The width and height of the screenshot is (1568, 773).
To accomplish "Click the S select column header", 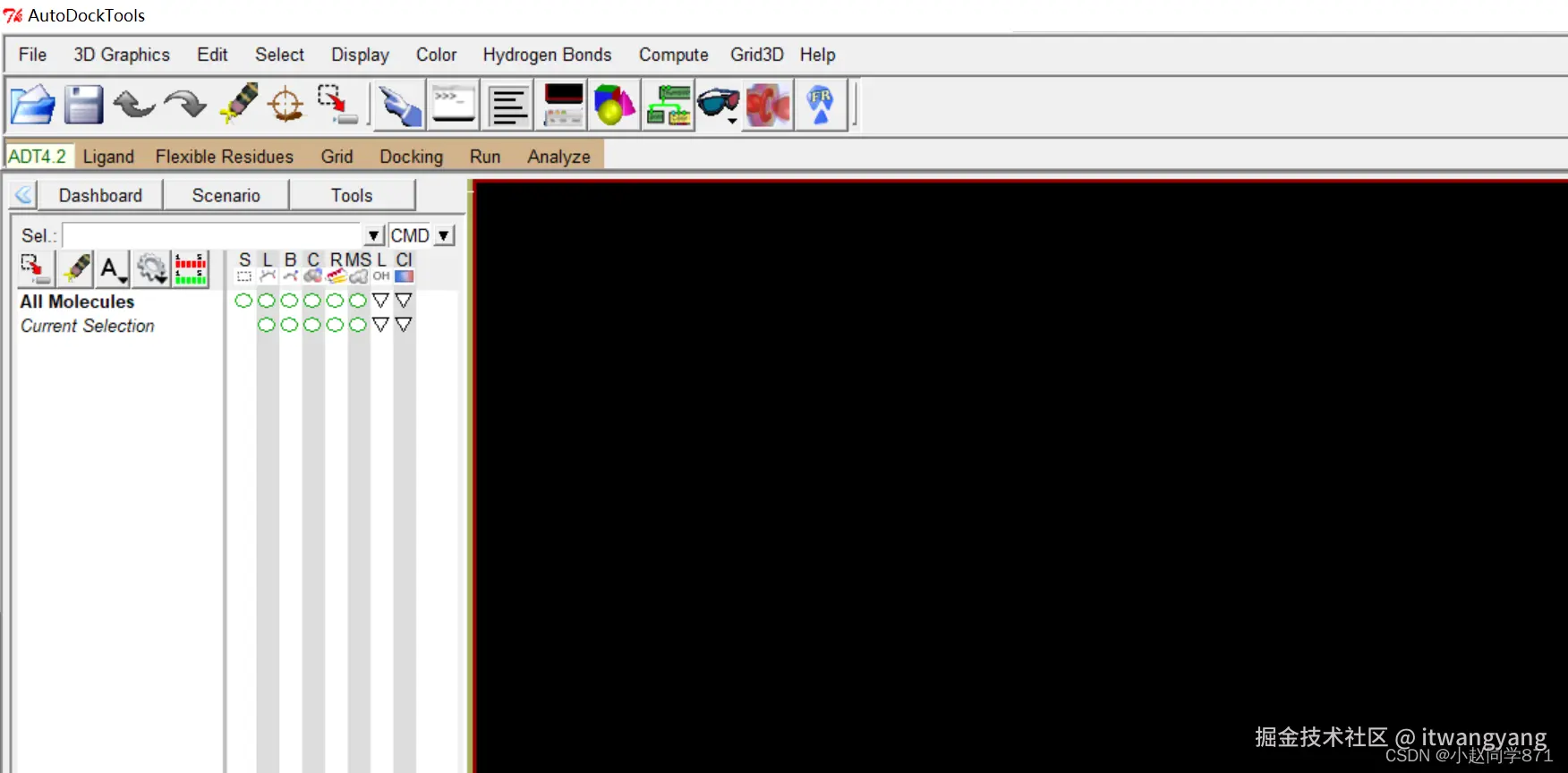I will pyautogui.click(x=244, y=268).
